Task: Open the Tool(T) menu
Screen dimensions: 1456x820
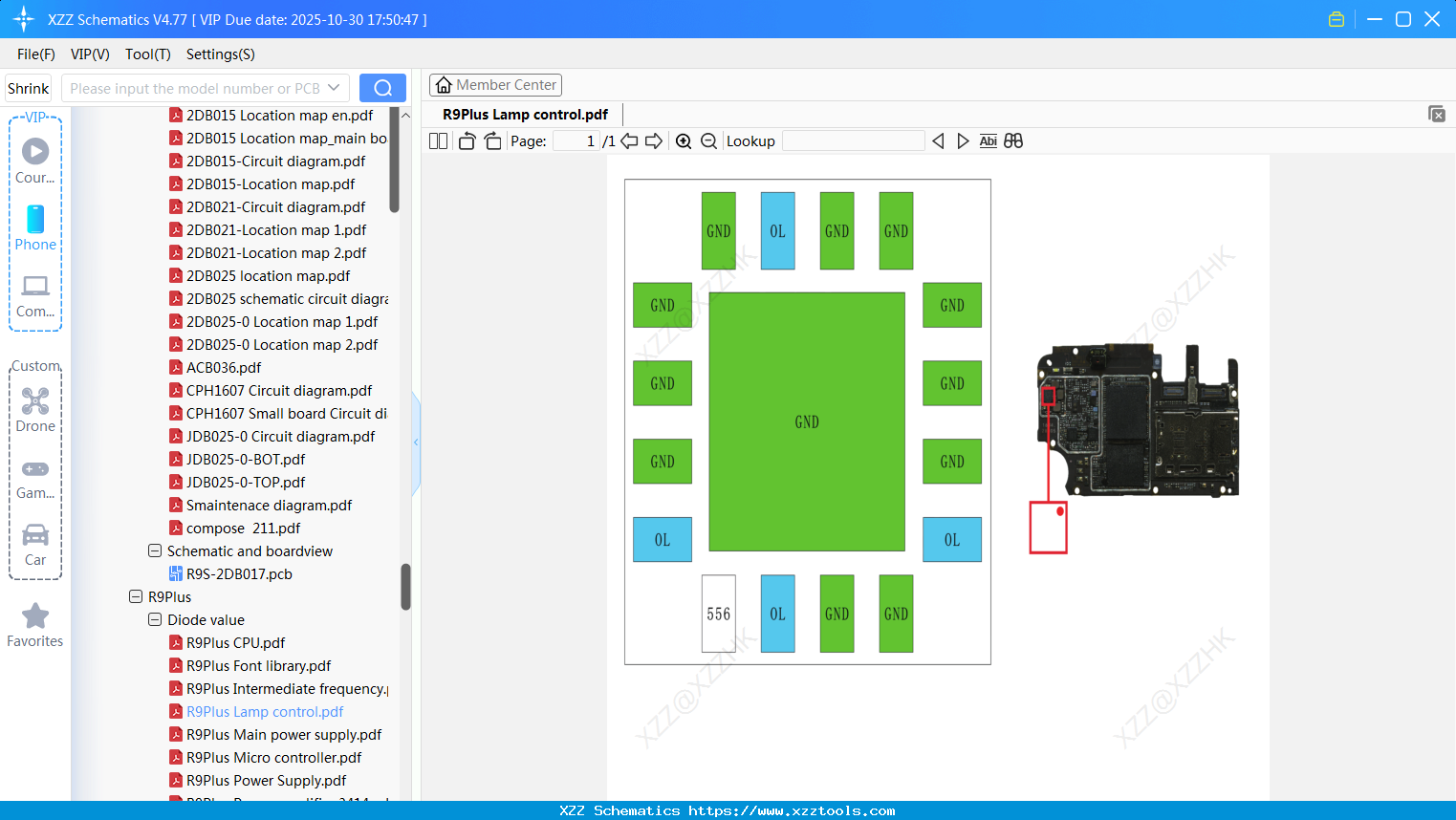Action: pos(148,54)
